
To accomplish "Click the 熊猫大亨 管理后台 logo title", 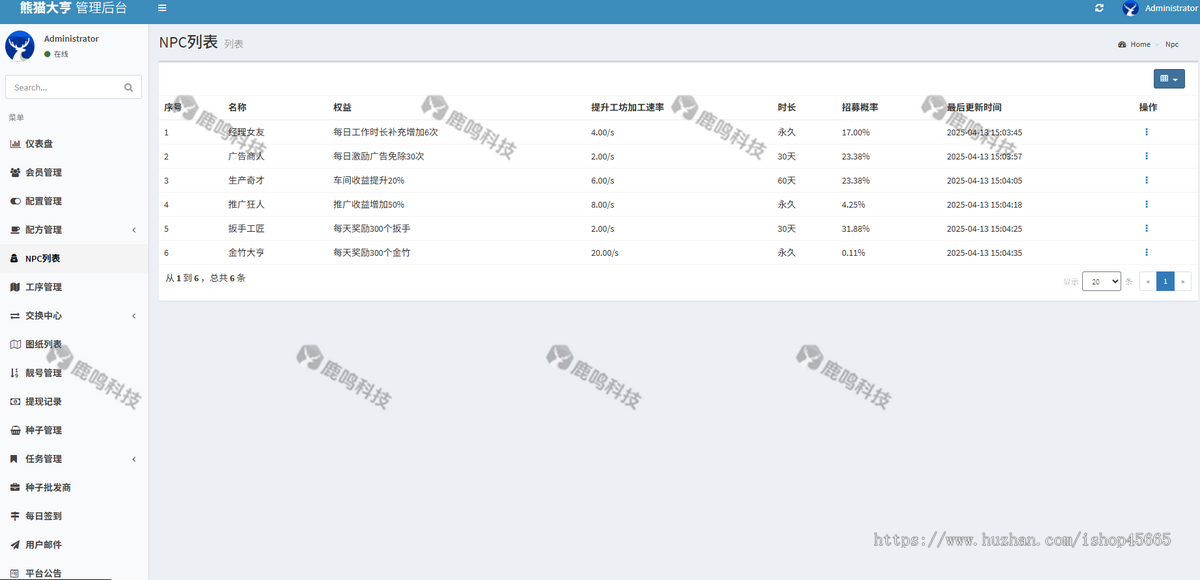I will 74,8.
